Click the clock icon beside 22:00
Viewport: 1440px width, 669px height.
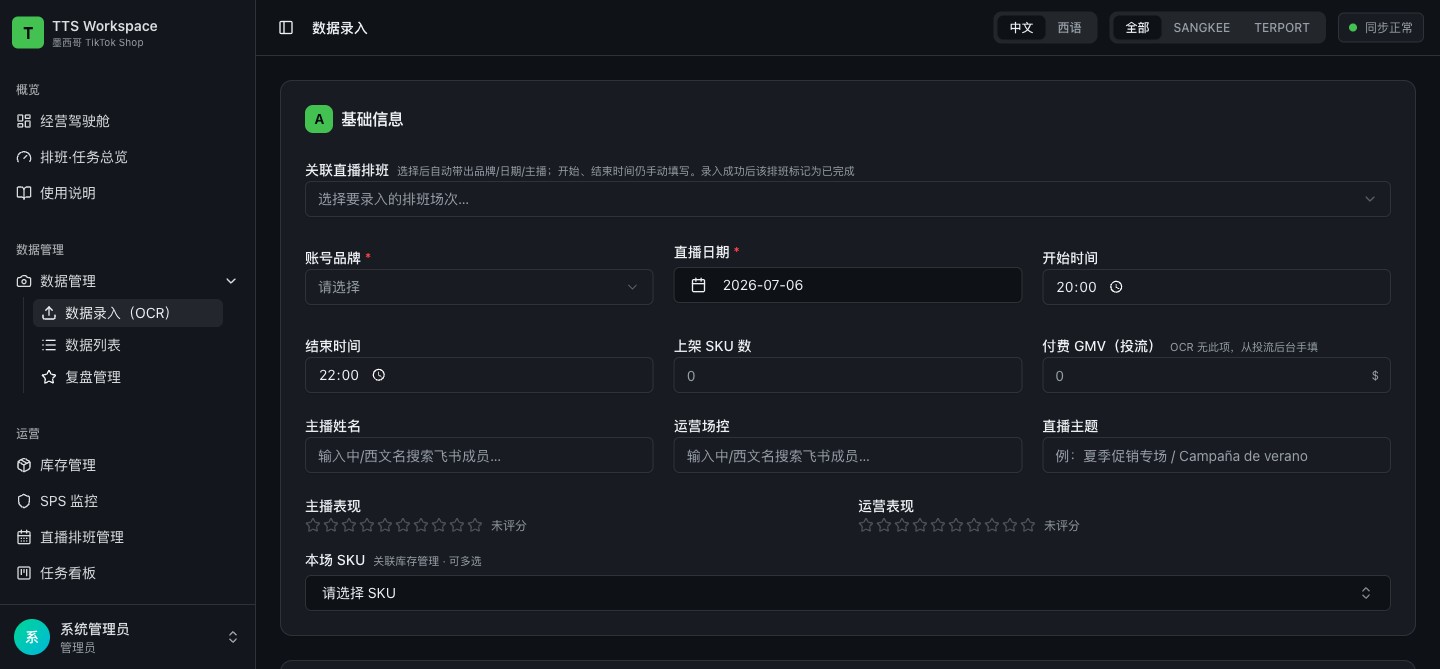[378, 375]
